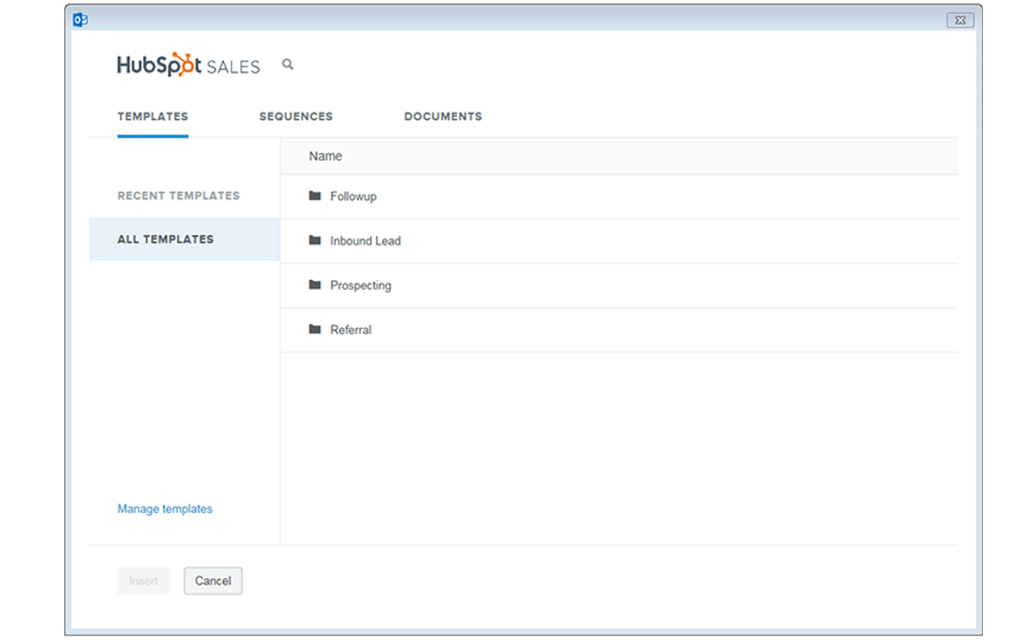Select All Templates in the sidebar

click(x=166, y=240)
